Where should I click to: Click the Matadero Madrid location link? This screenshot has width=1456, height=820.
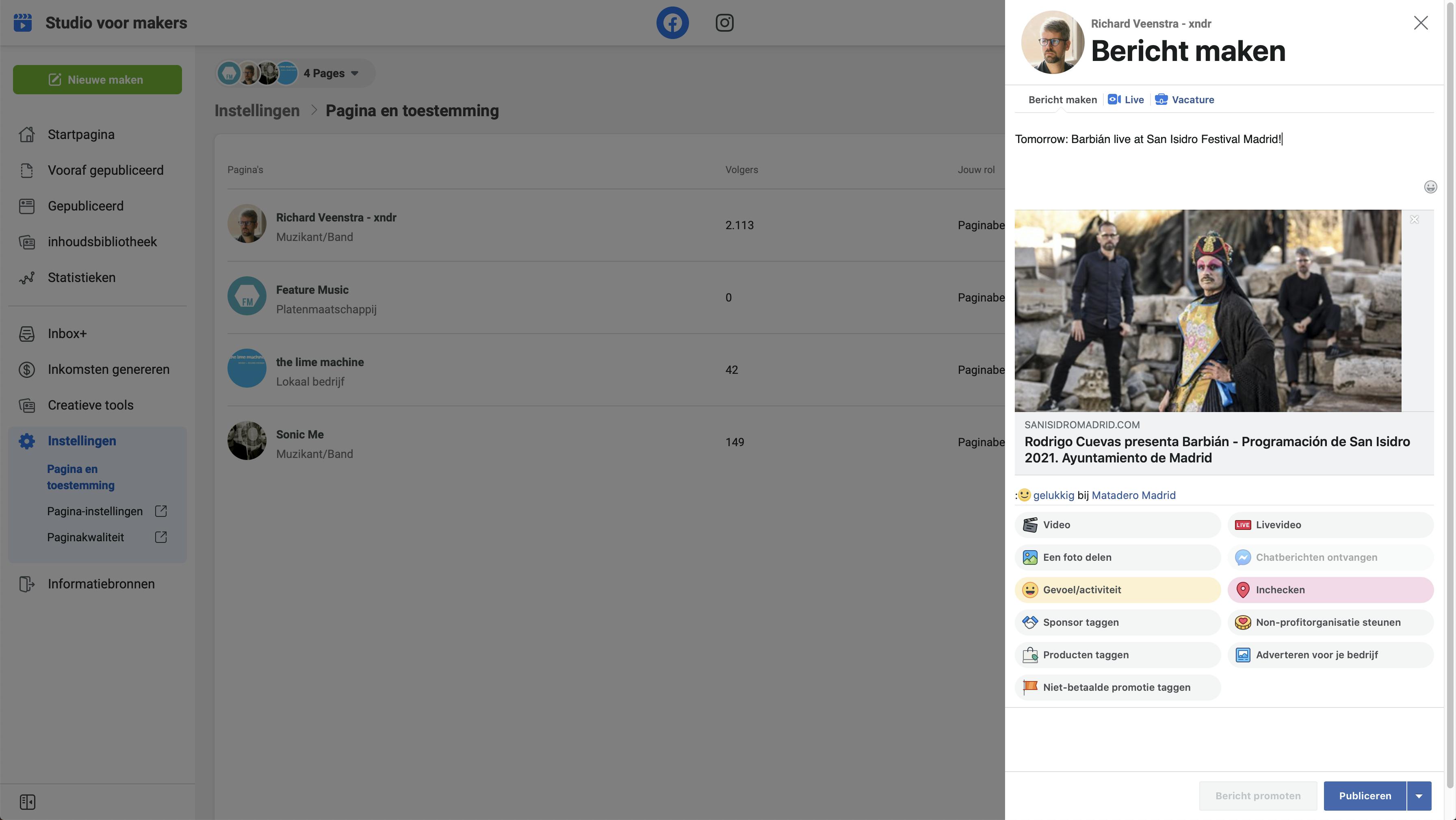pyautogui.click(x=1133, y=495)
